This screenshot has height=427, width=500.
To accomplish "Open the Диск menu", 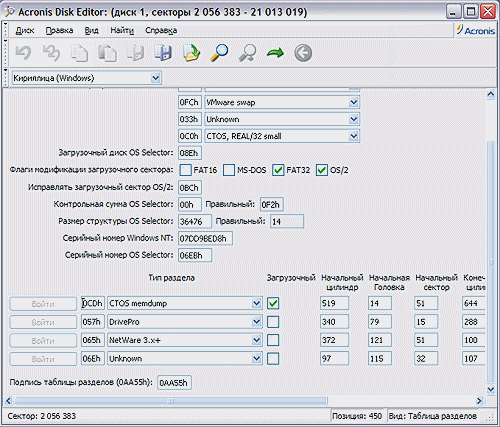I will click(x=25, y=31).
